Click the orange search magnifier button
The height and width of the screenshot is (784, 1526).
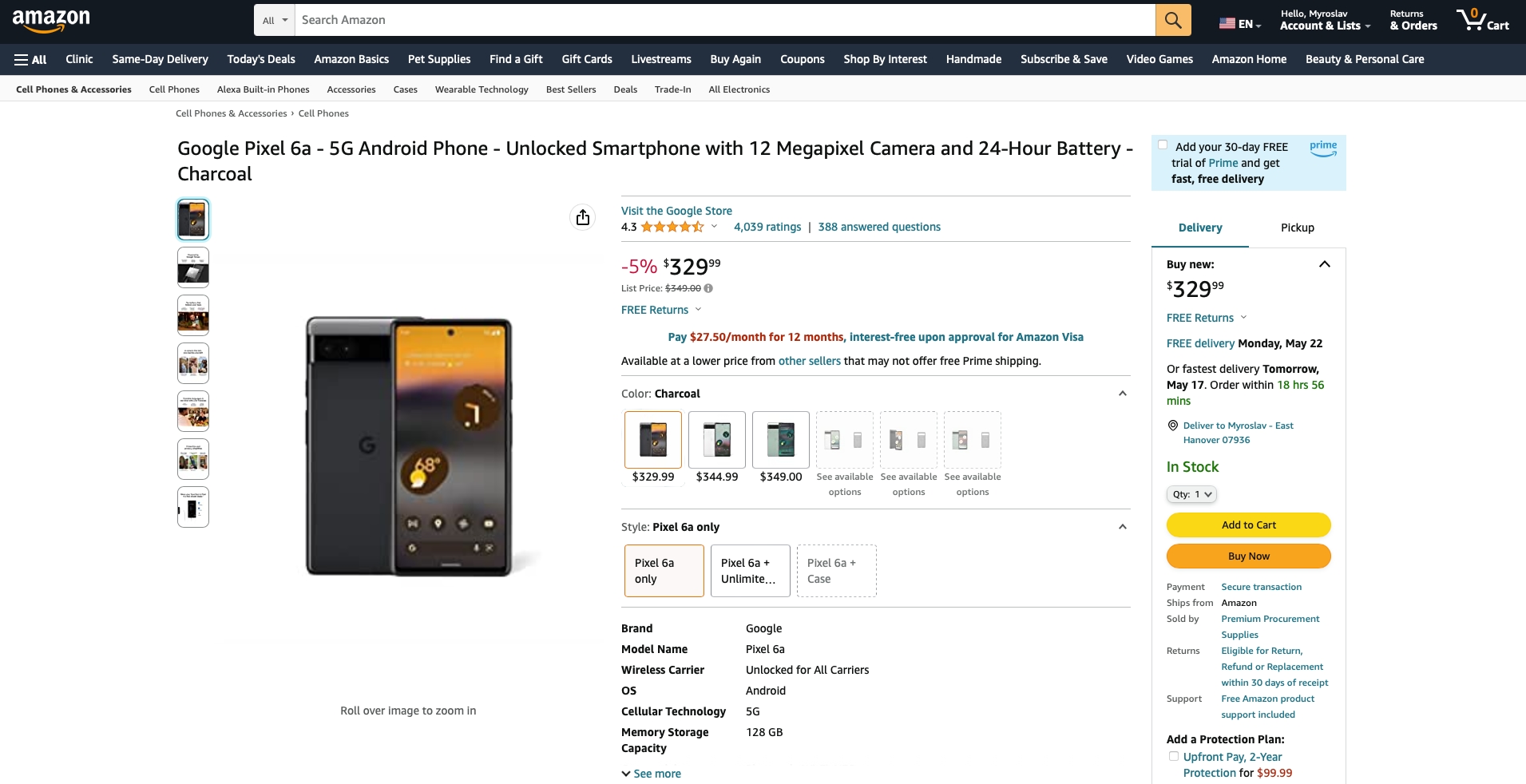pos(1173,20)
